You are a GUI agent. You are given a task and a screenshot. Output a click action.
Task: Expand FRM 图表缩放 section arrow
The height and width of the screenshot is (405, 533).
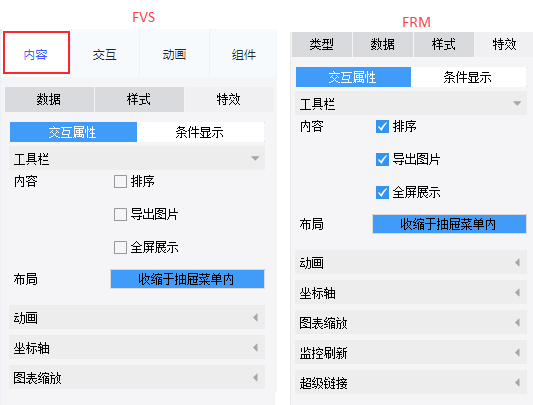[517, 322]
